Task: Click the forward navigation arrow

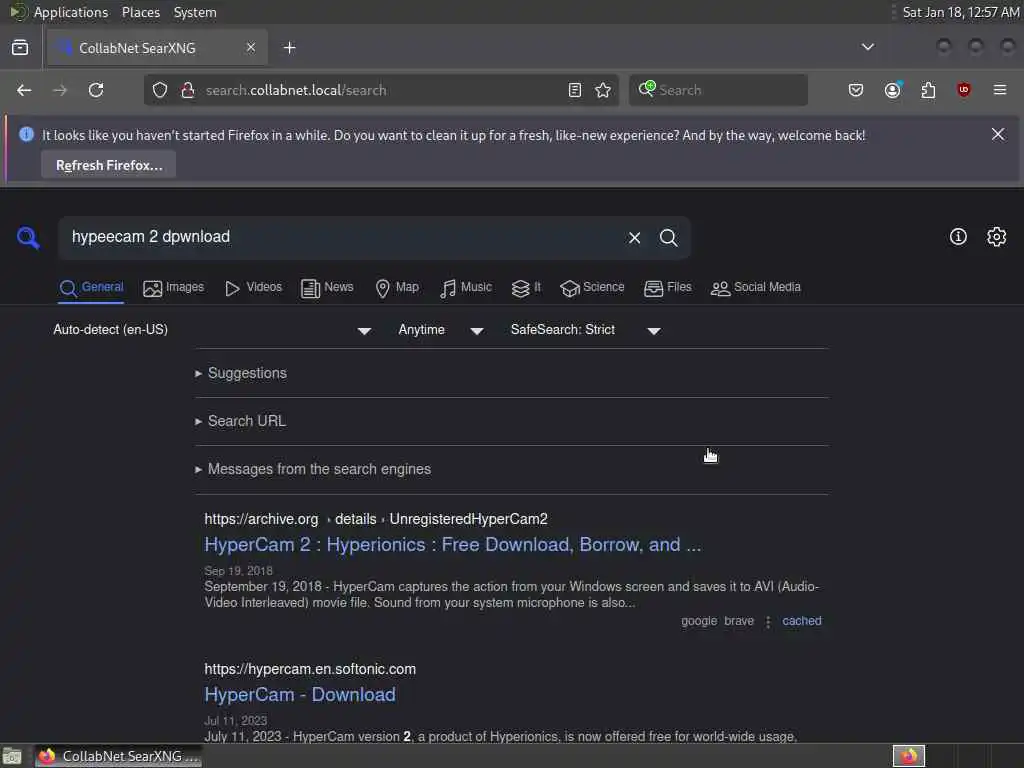Action: pos(60,90)
